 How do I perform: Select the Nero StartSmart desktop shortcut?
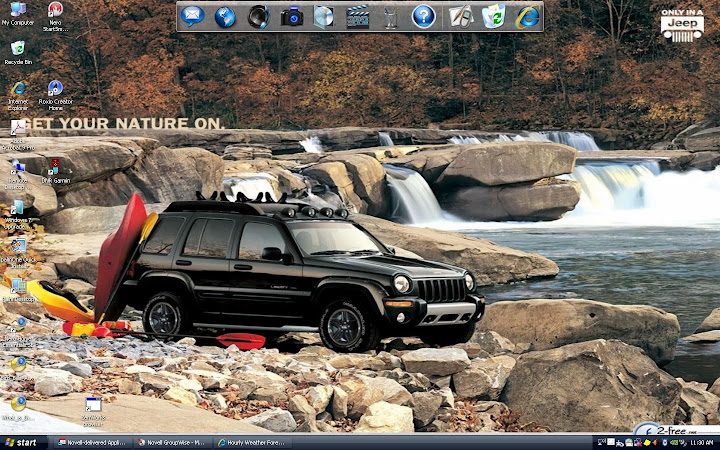pos(56,17)
